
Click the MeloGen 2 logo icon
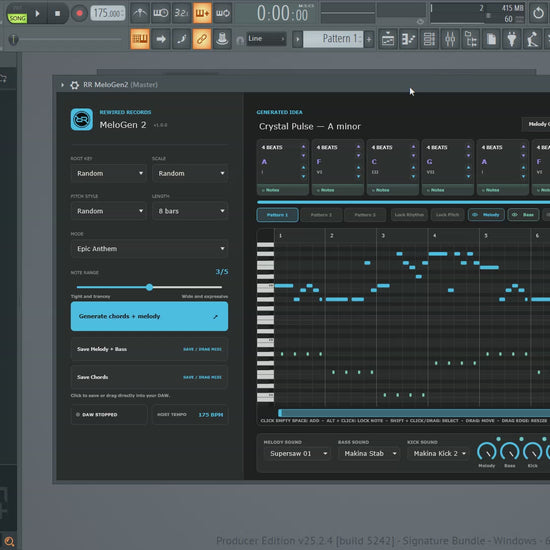pyautogui.click(x=82, y=119)
